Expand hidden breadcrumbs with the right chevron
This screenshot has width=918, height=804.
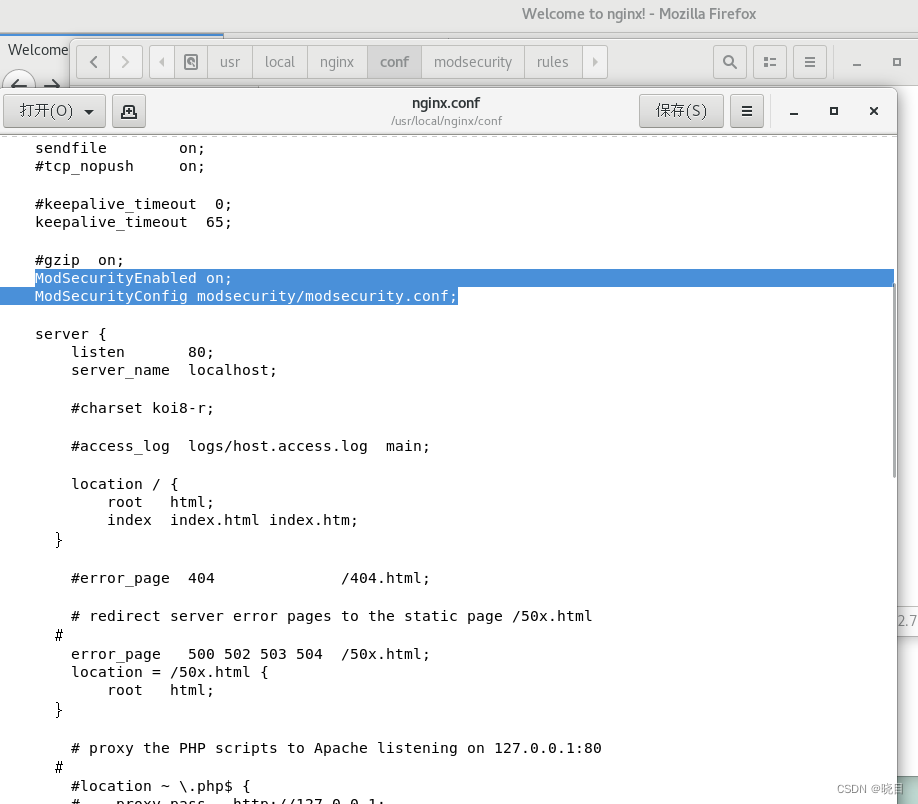(595, 61)
